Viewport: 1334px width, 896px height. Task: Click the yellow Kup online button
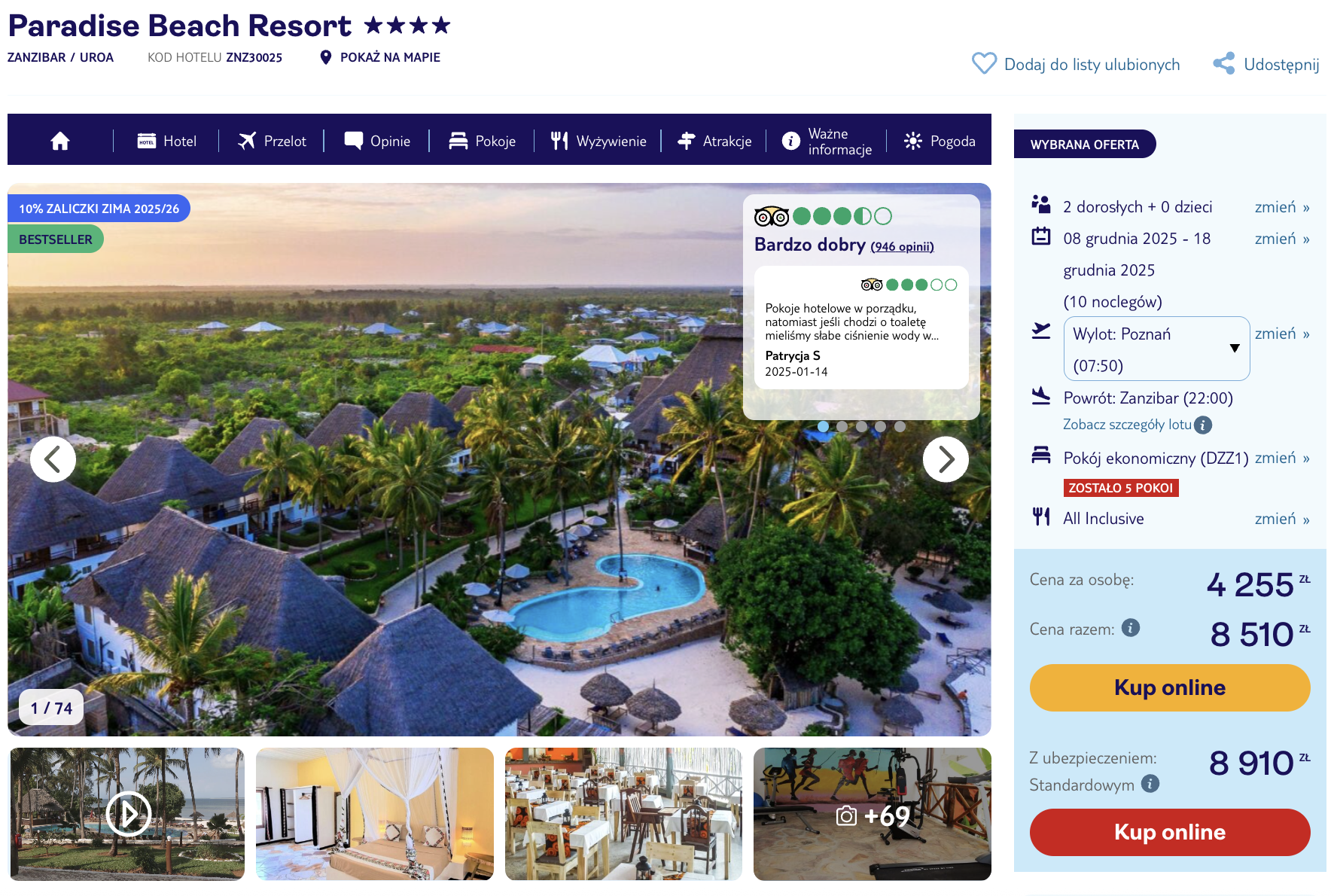(1170, 687)
